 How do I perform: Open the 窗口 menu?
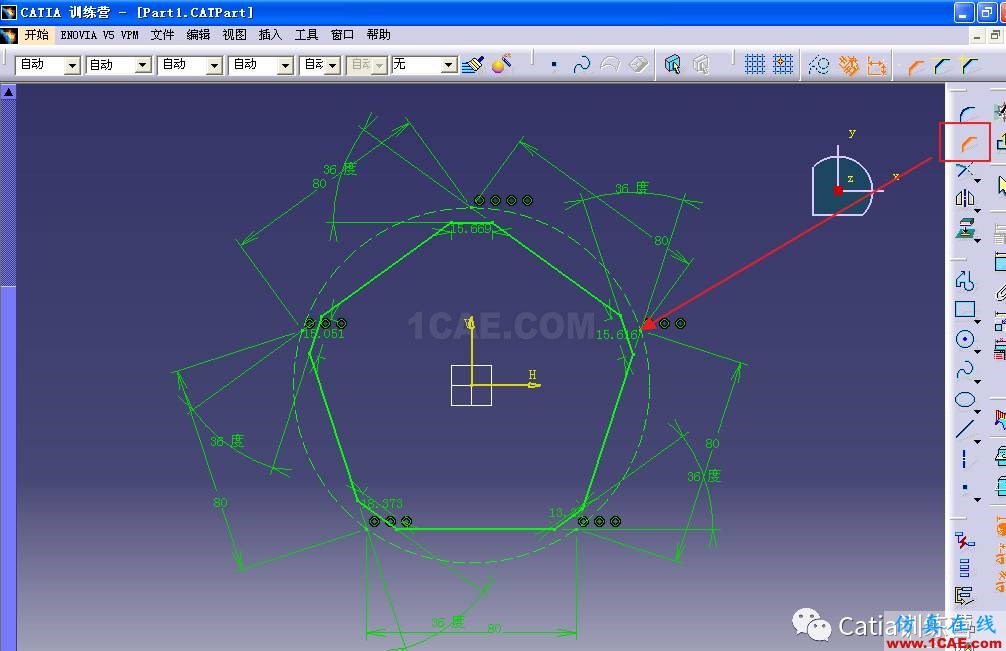coord(342,35)
